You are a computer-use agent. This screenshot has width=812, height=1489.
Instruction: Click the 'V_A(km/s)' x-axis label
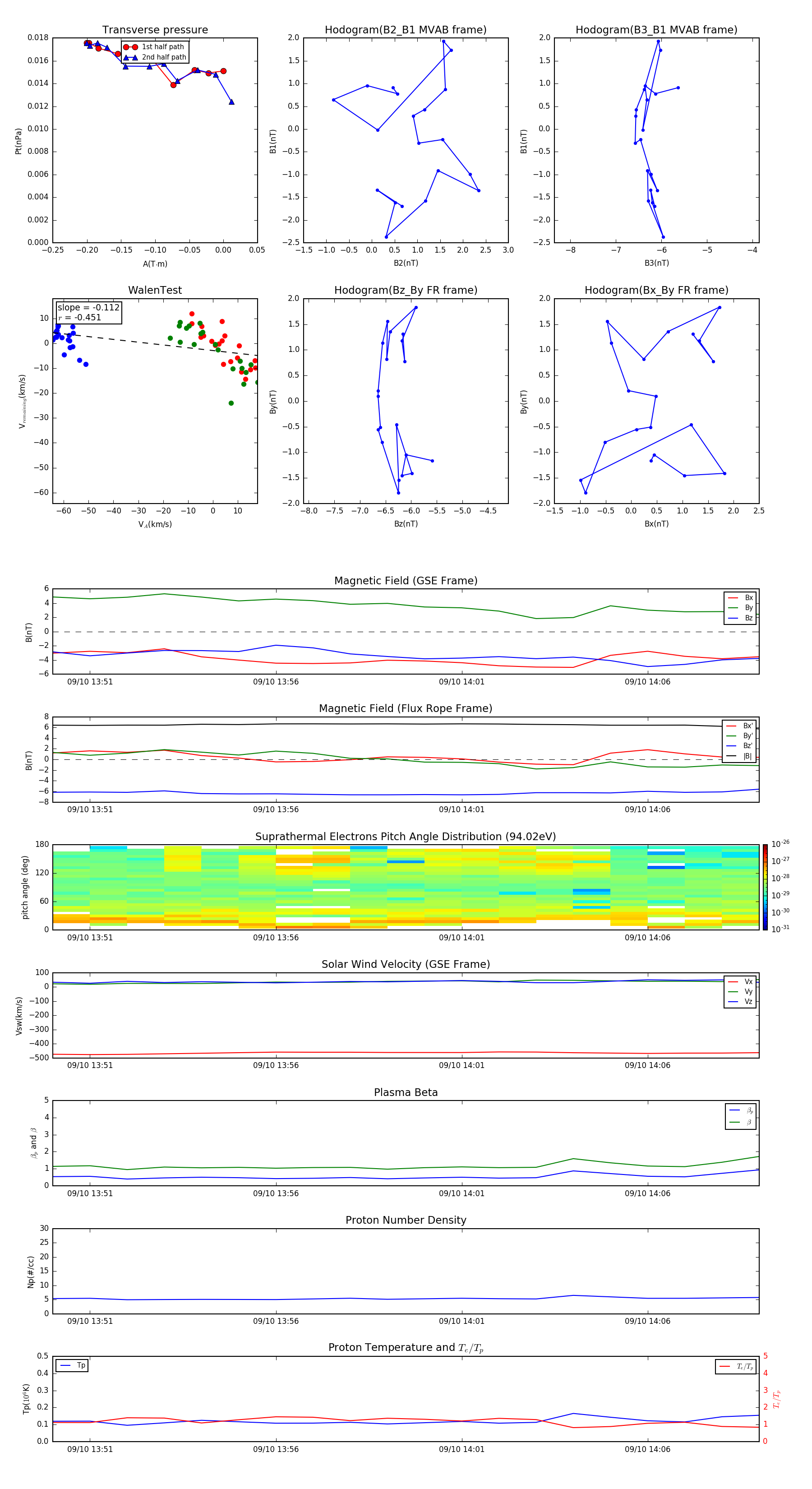[155, 525]
